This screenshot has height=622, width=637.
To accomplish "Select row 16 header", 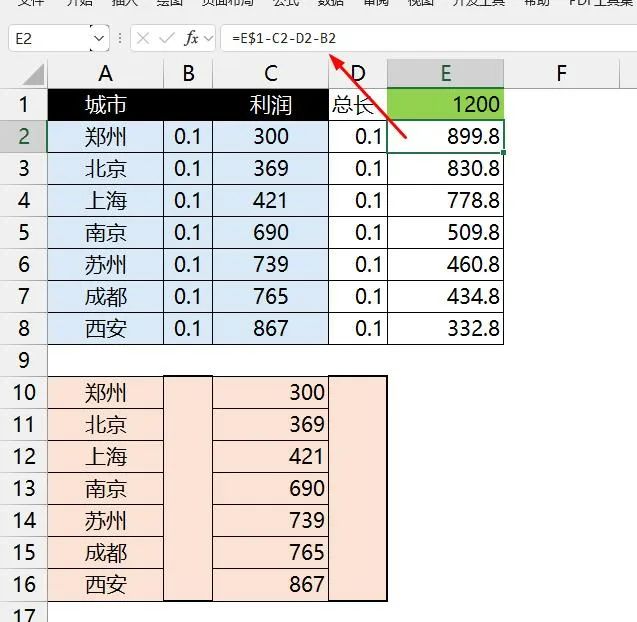I will point(24,585).
